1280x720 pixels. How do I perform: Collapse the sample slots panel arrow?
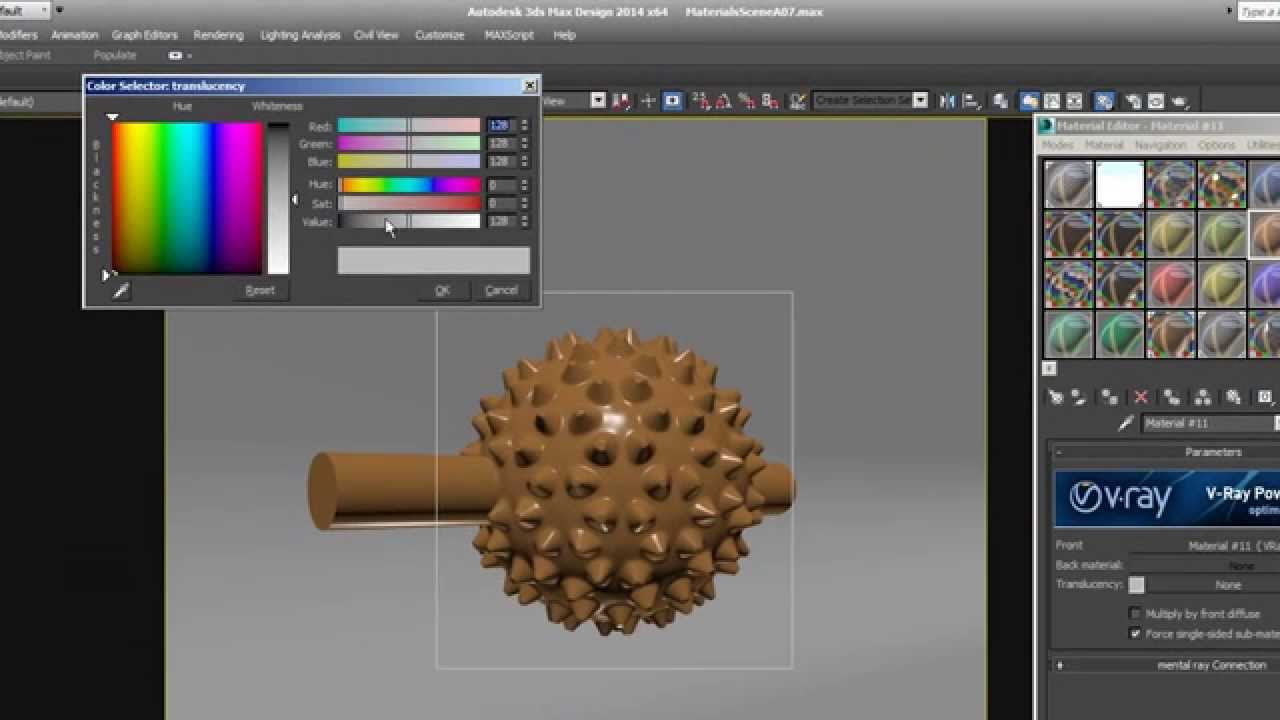tap(1049, 368)
